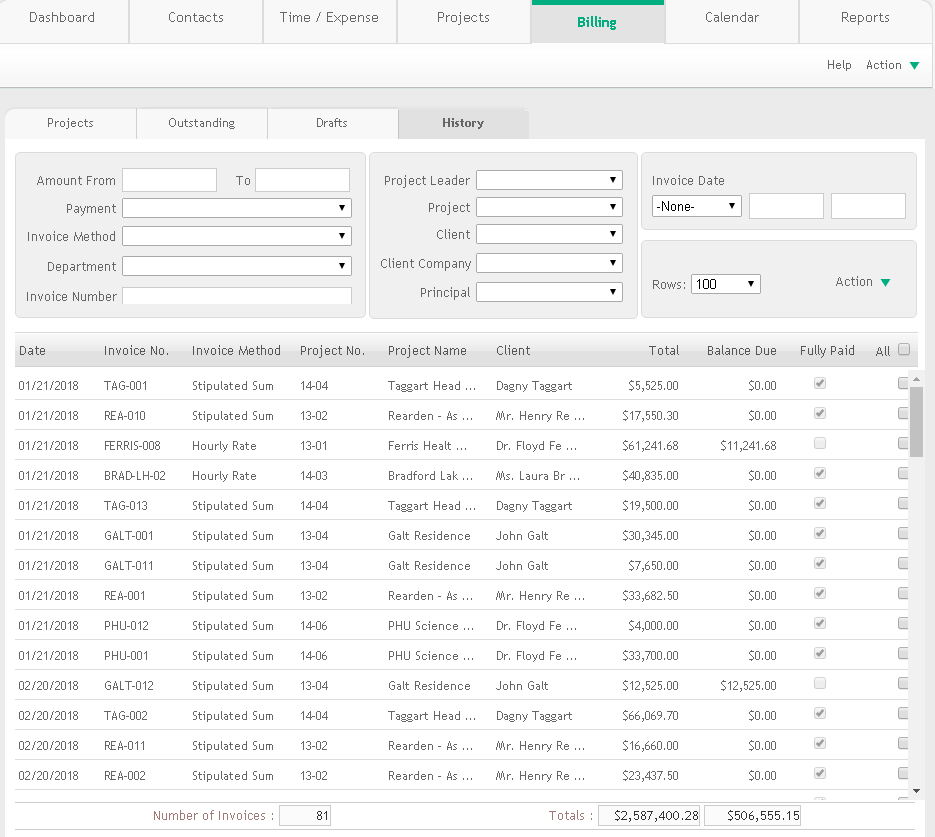Image resolution: width=935 pixels, height=837 pixels.
Task: Select the row checkbox for invoice GALT-012
Action: (x=904, y=684)
